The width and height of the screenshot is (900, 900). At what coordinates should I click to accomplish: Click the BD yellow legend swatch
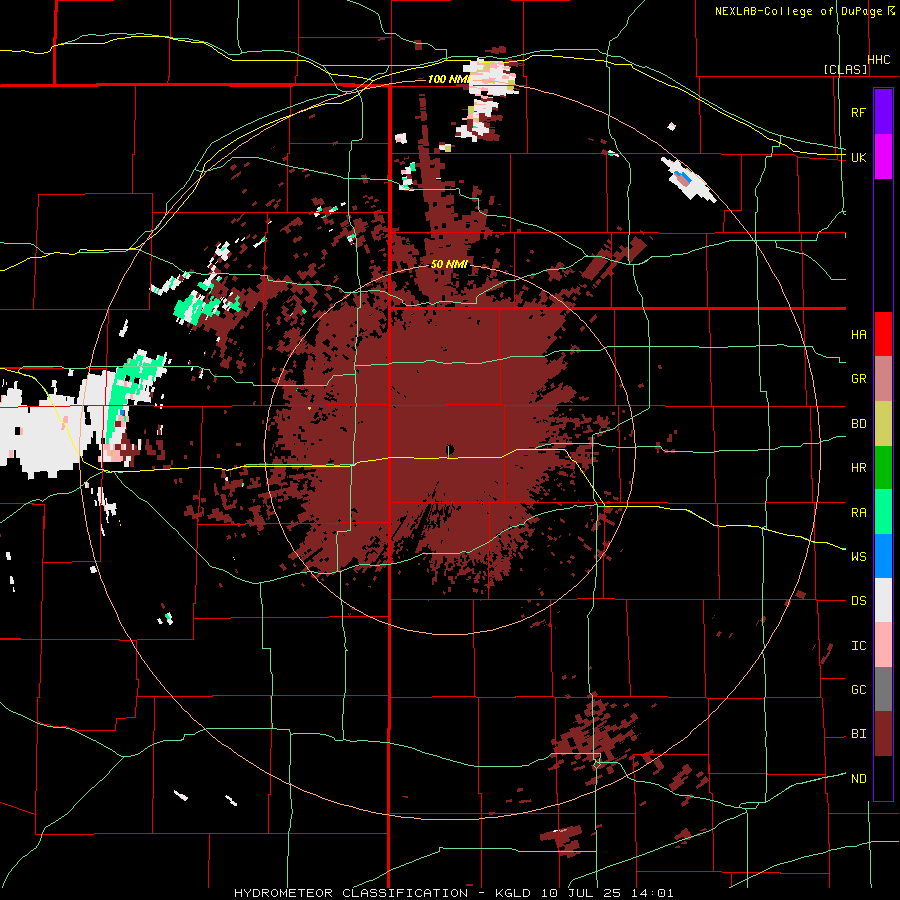[883, 424]
